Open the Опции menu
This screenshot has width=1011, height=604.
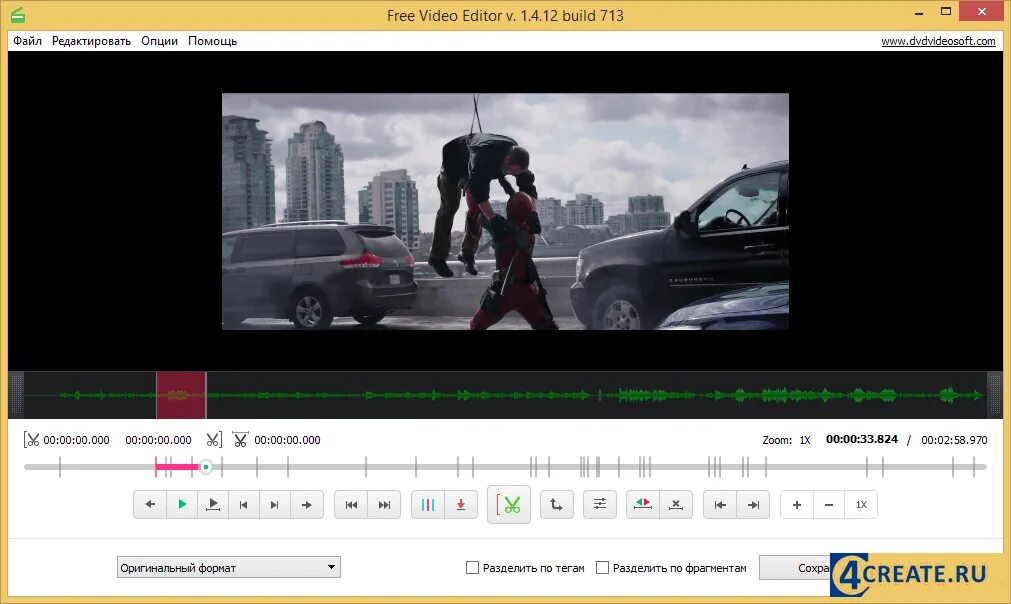point(159,41)
